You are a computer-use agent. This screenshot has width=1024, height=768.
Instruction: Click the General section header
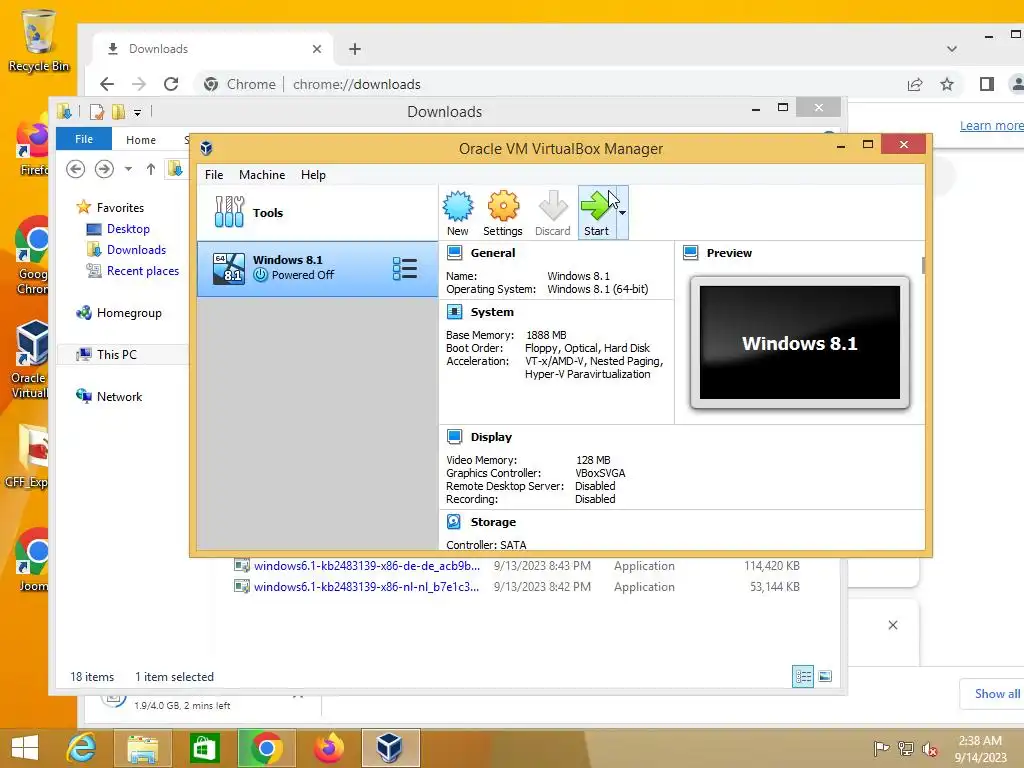click(492, 253)
